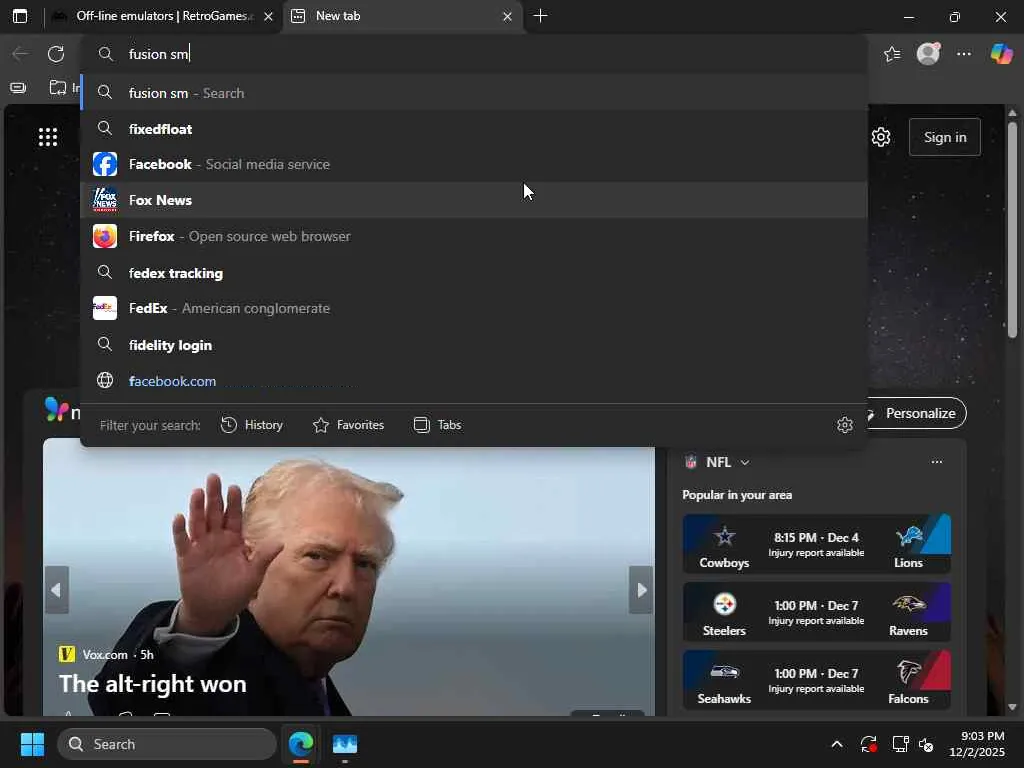Open a new tab with plus button
Viewport: 1024px width, 768px height.
(540, 16)
